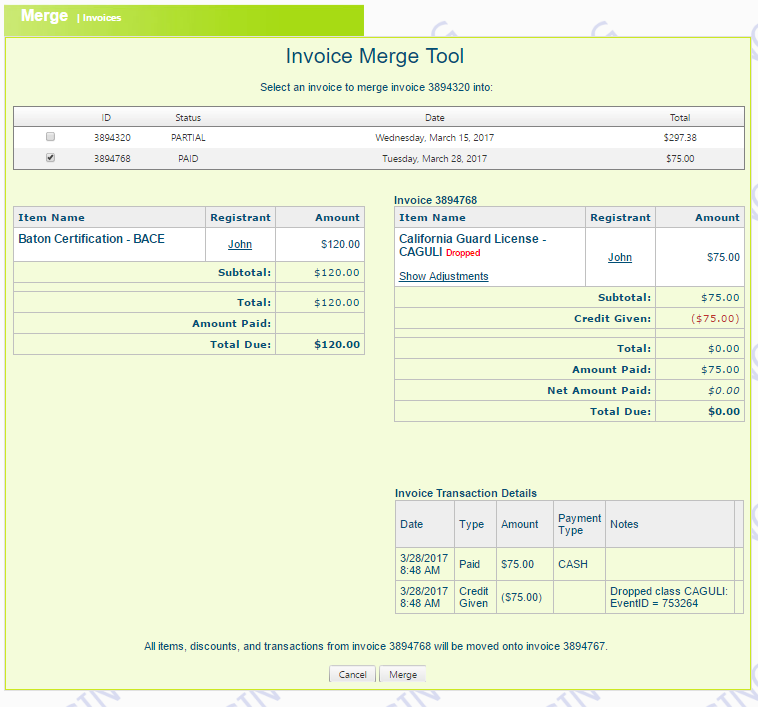Click the California Guard License item name
The image size is (758, 707).
[x=472, y=239]
